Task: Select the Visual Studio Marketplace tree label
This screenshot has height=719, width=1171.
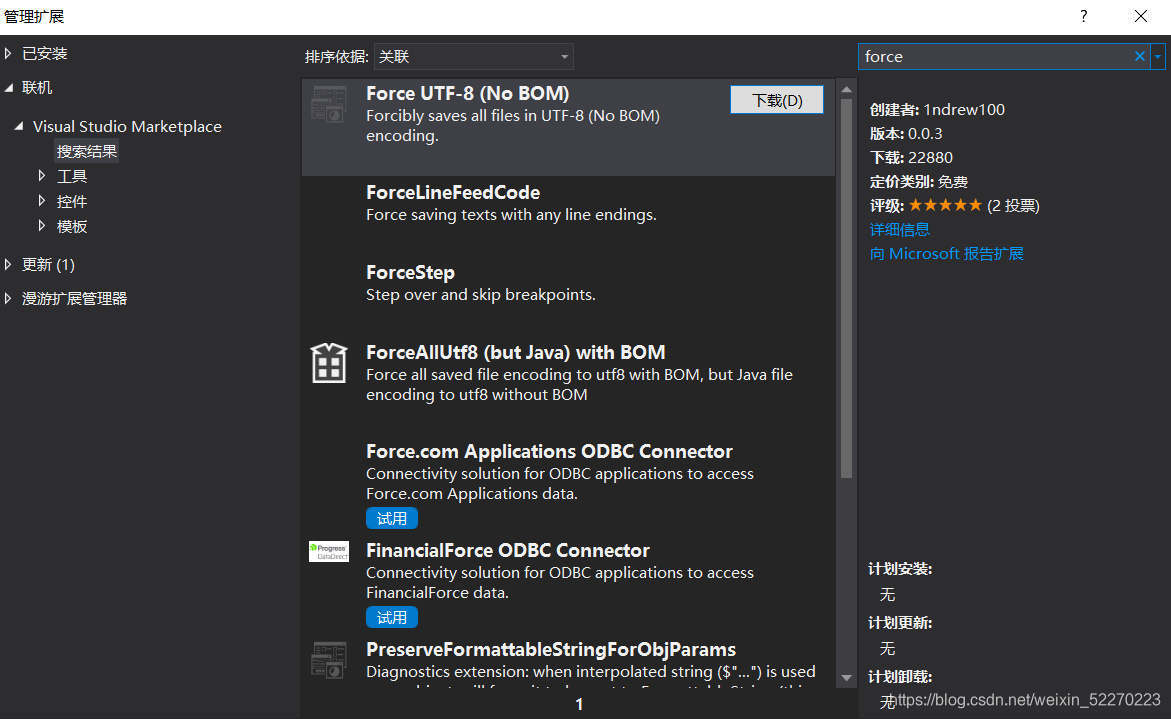Action: click(x=127, y=127)
